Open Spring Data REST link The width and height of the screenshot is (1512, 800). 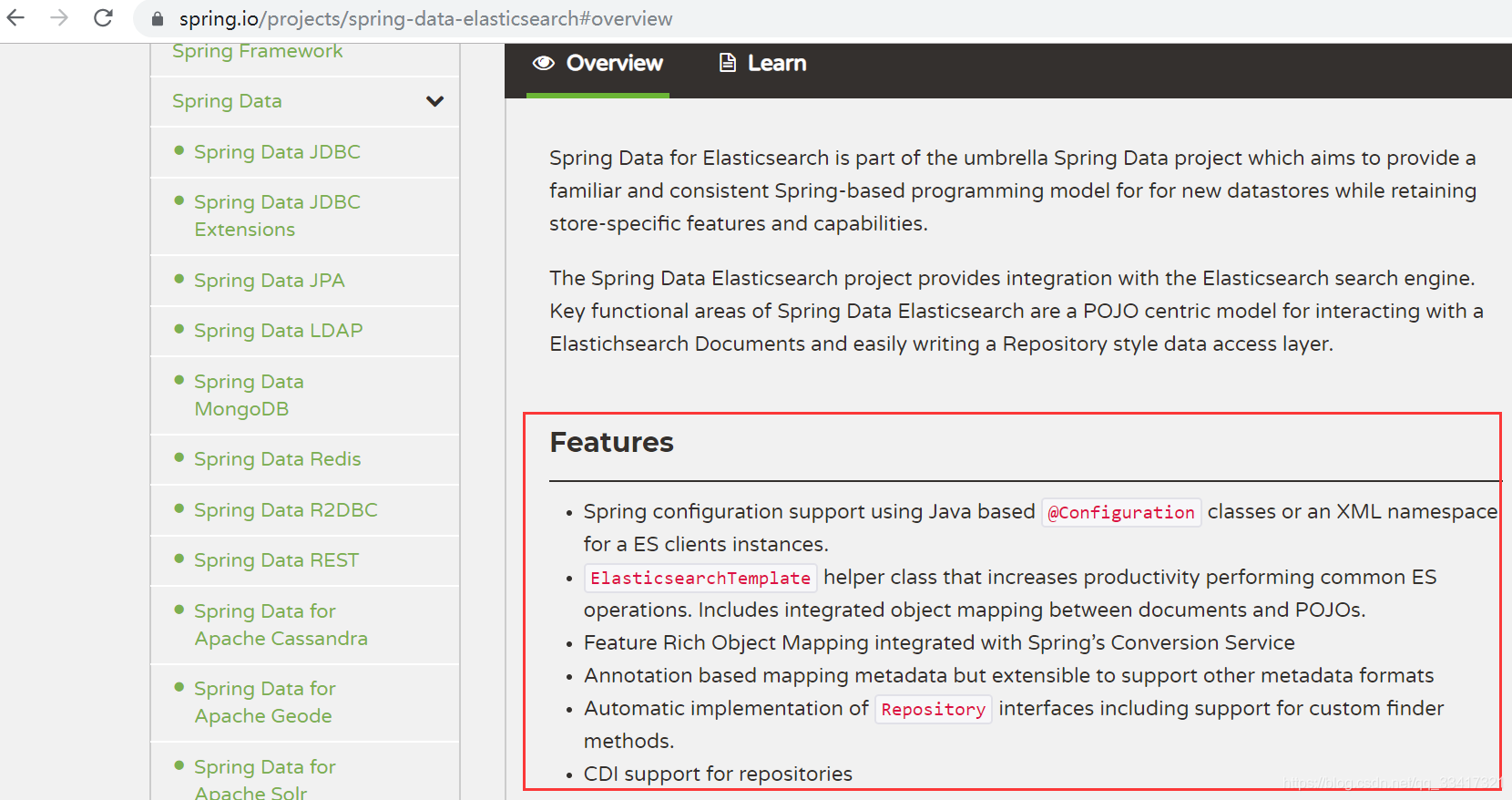(x=276, y=560)
